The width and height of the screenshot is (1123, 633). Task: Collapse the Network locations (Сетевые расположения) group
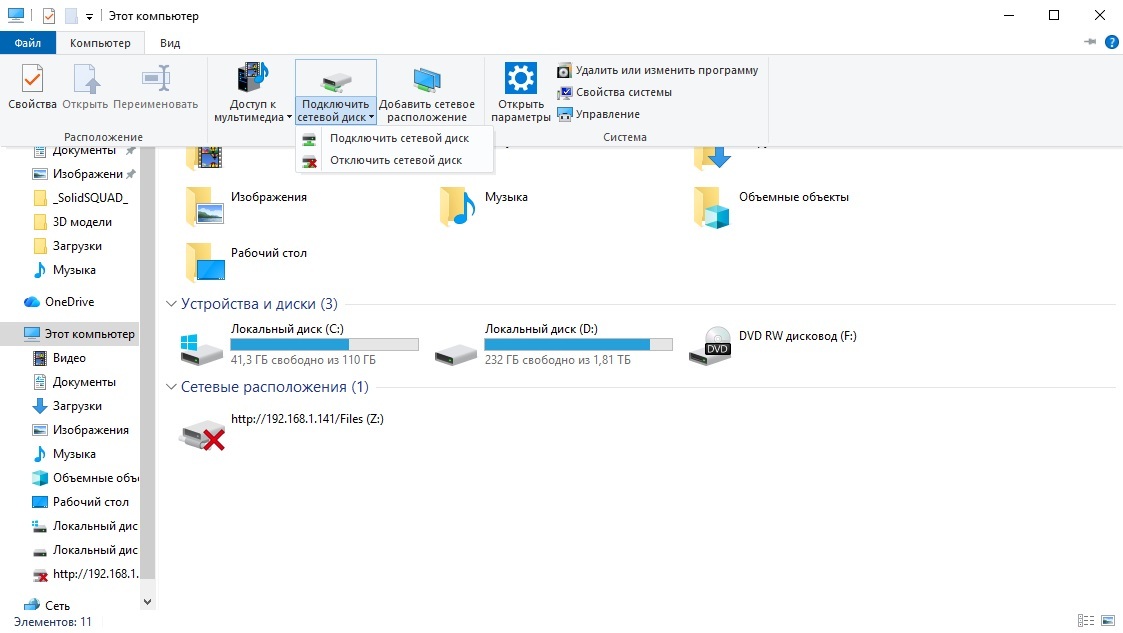click(x=169, y=387)
